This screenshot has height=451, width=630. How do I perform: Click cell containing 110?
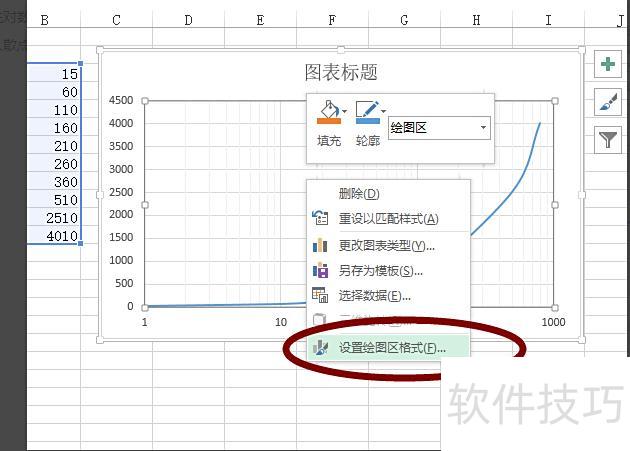[54, 110]
